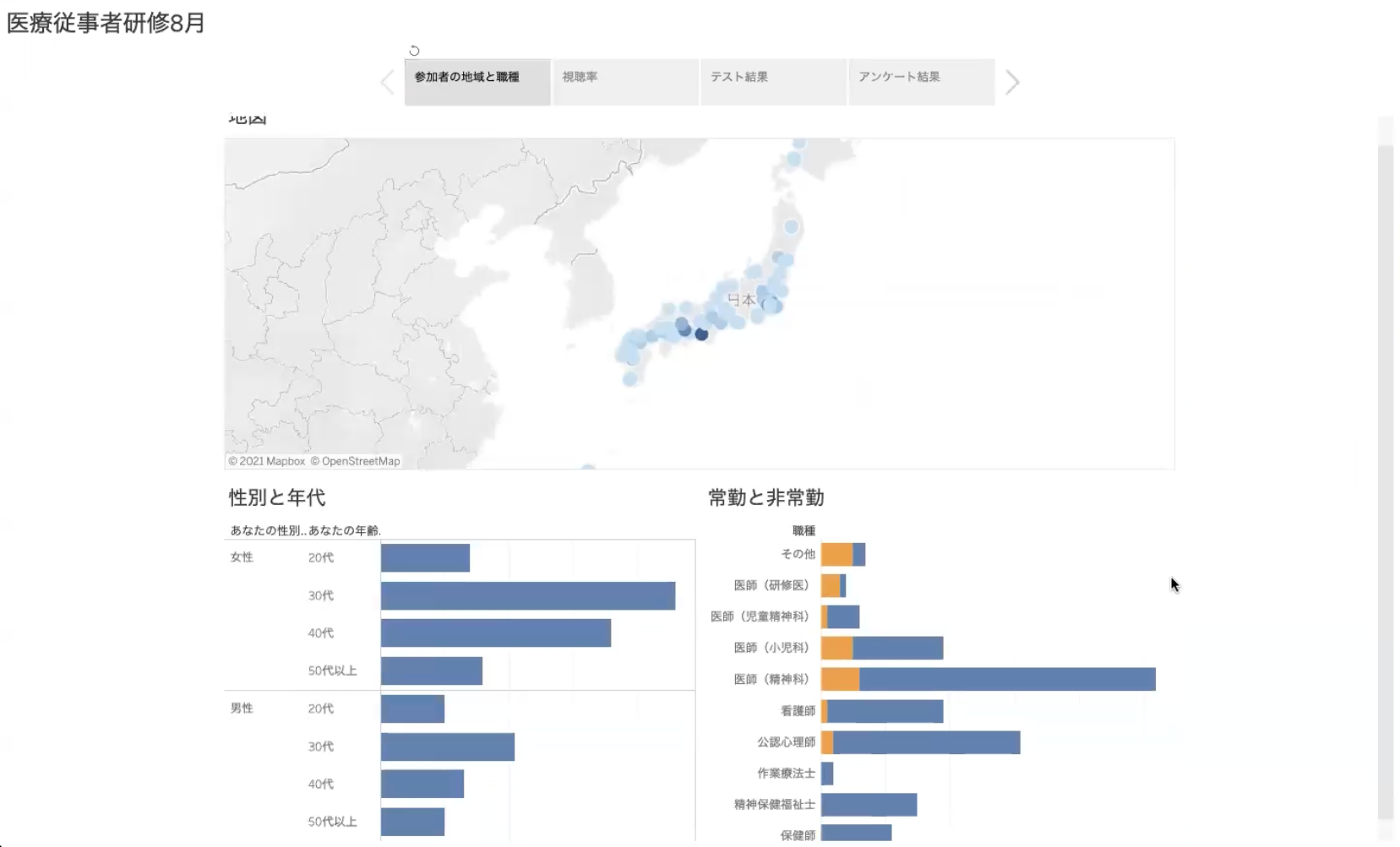1400x847 pixels.
Task: Advance to next story point with right arrow
Action: [1011, 82]
